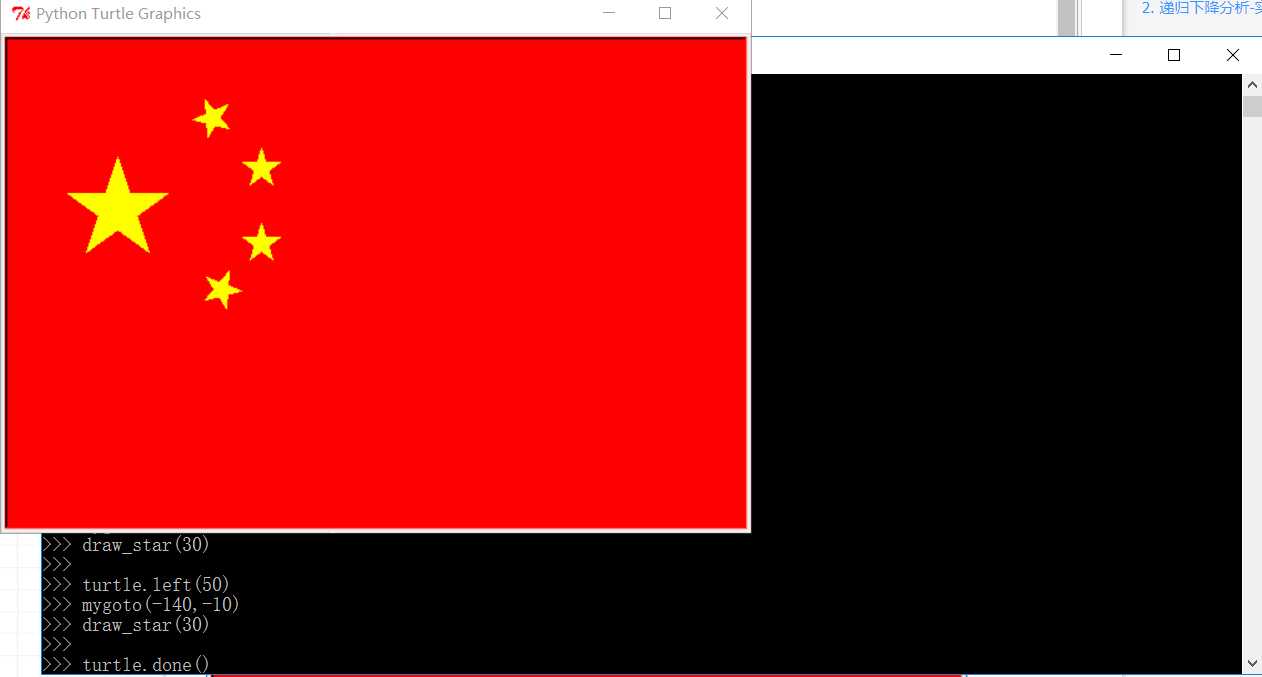The image size is (1262, 677).
Task: Click the bottom small yellow star
Action: [x=222, y=289]
